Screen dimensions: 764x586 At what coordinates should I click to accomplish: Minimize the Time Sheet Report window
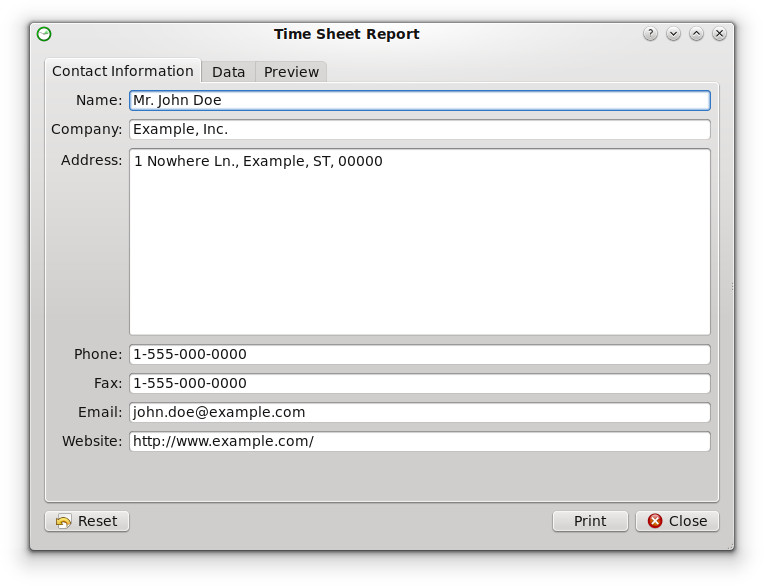(673, 34)
